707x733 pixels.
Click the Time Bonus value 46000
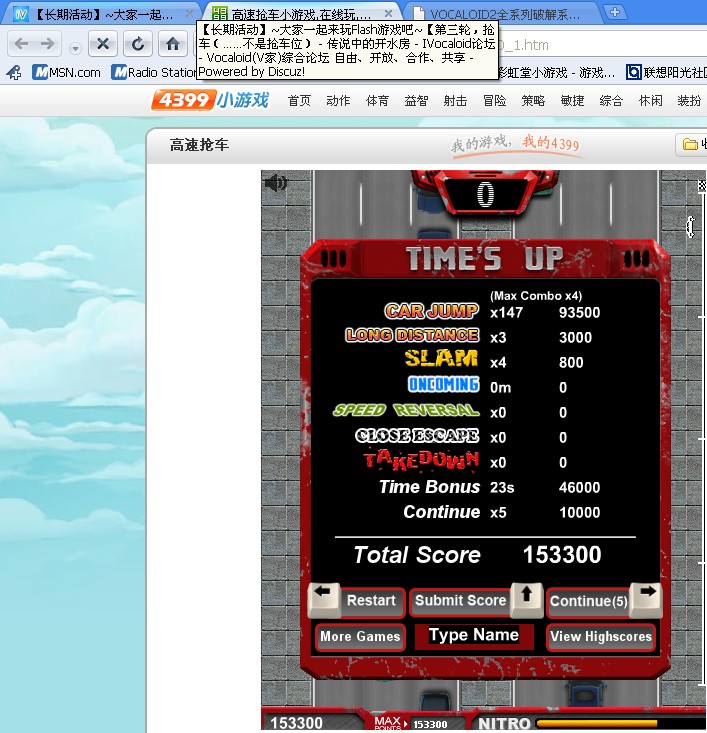pyautogui.click(x=579, y=488)
